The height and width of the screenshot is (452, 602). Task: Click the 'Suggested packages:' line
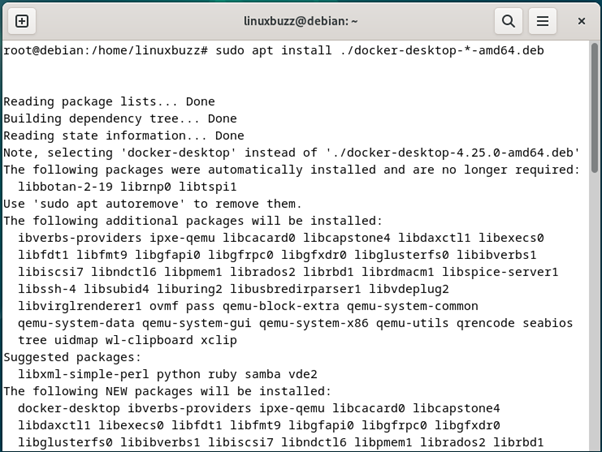tap(72, 357)
